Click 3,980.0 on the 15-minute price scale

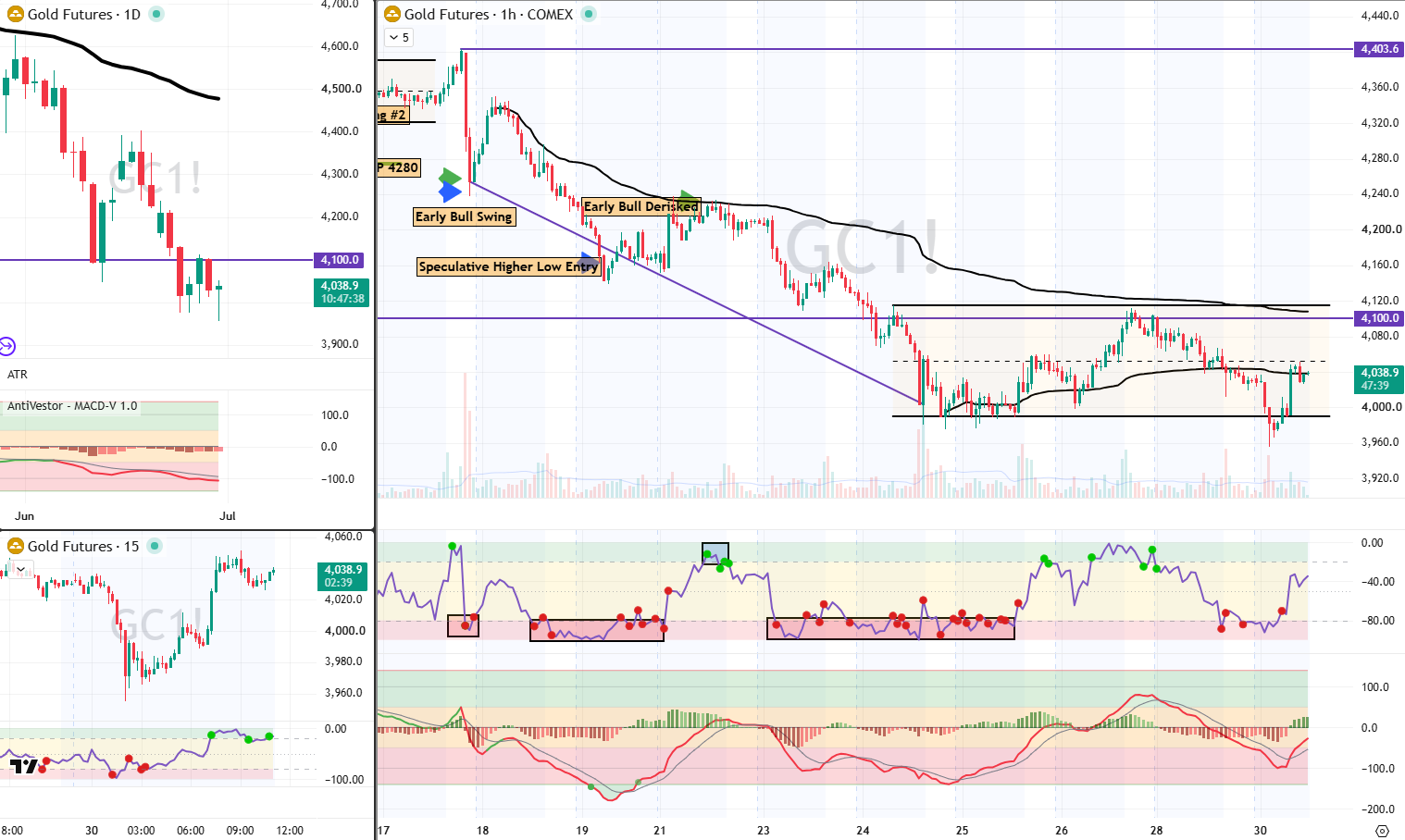342,661
